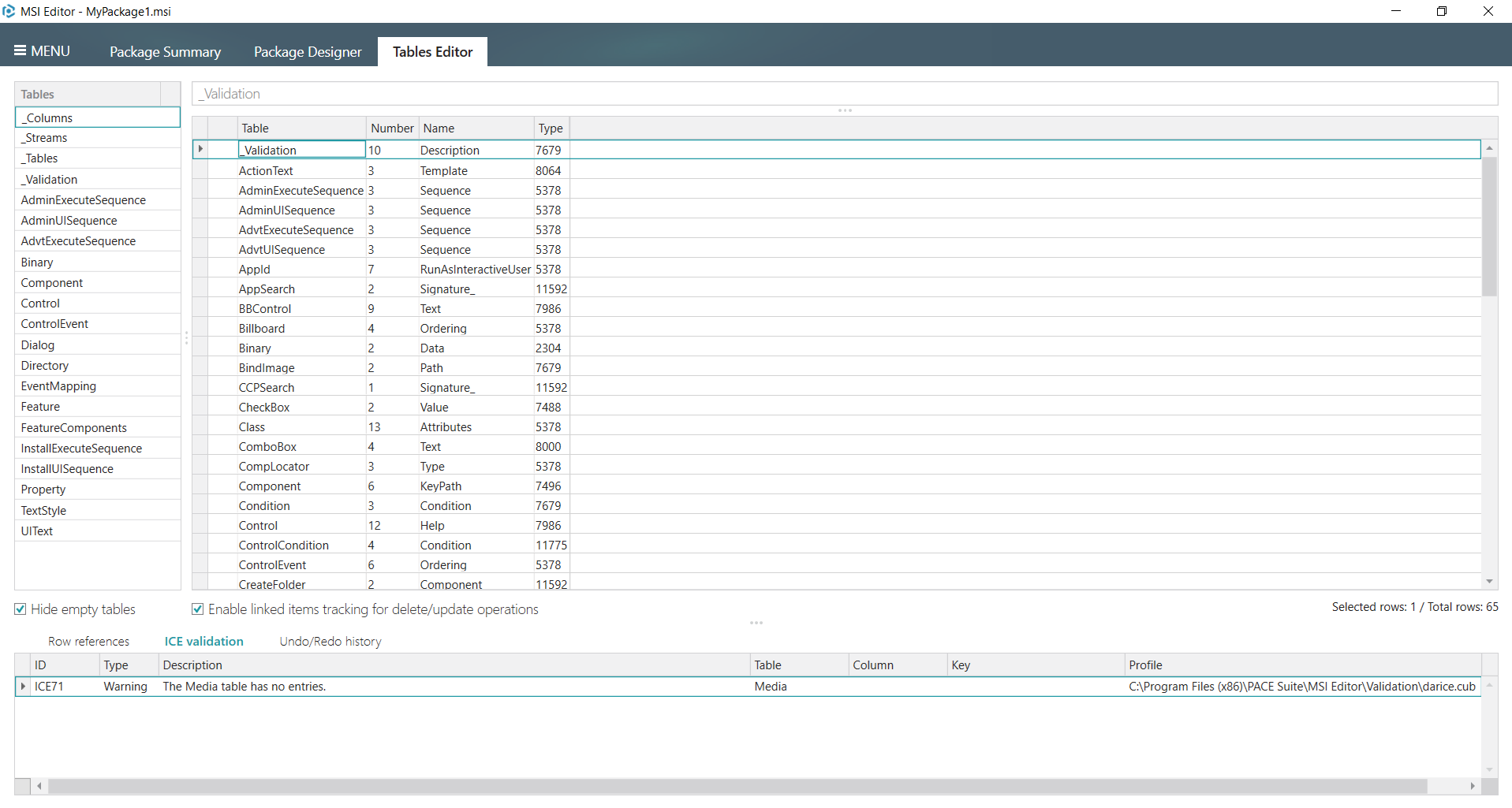The width and height of the screenshot is (1512, 808).
Task: Click the AppId row Table cell
Action: 302,270
